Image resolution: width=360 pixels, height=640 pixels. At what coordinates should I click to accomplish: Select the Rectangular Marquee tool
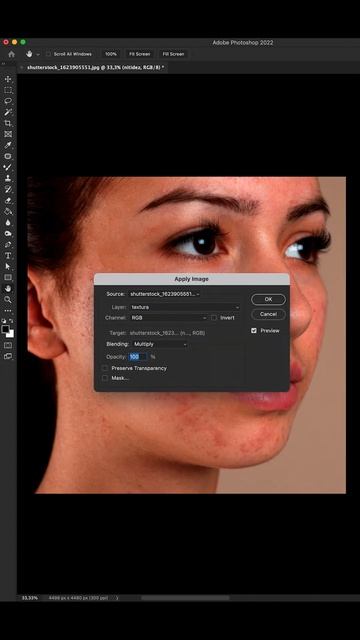[8, 90]
